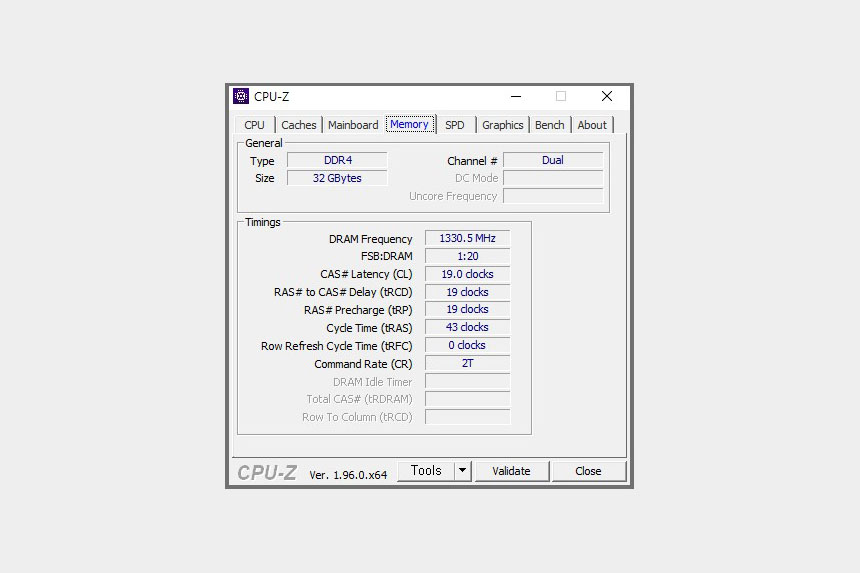The height and width of the screenshot is (573, 860).
Task: Click the tRCD 19 clocks value
Action: click(467, 292)
